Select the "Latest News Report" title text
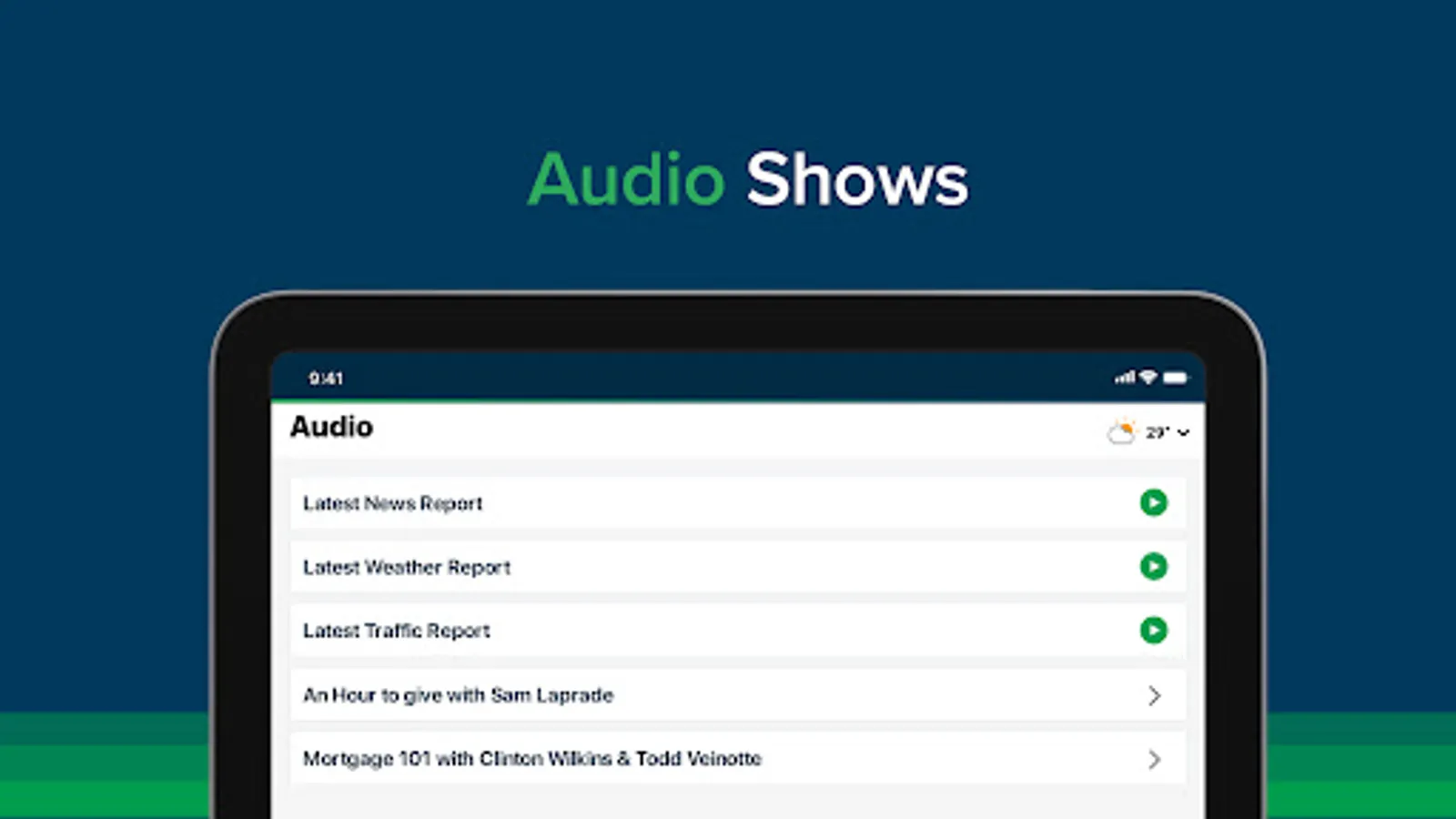 pyautogui.click(x=392, y=503)
